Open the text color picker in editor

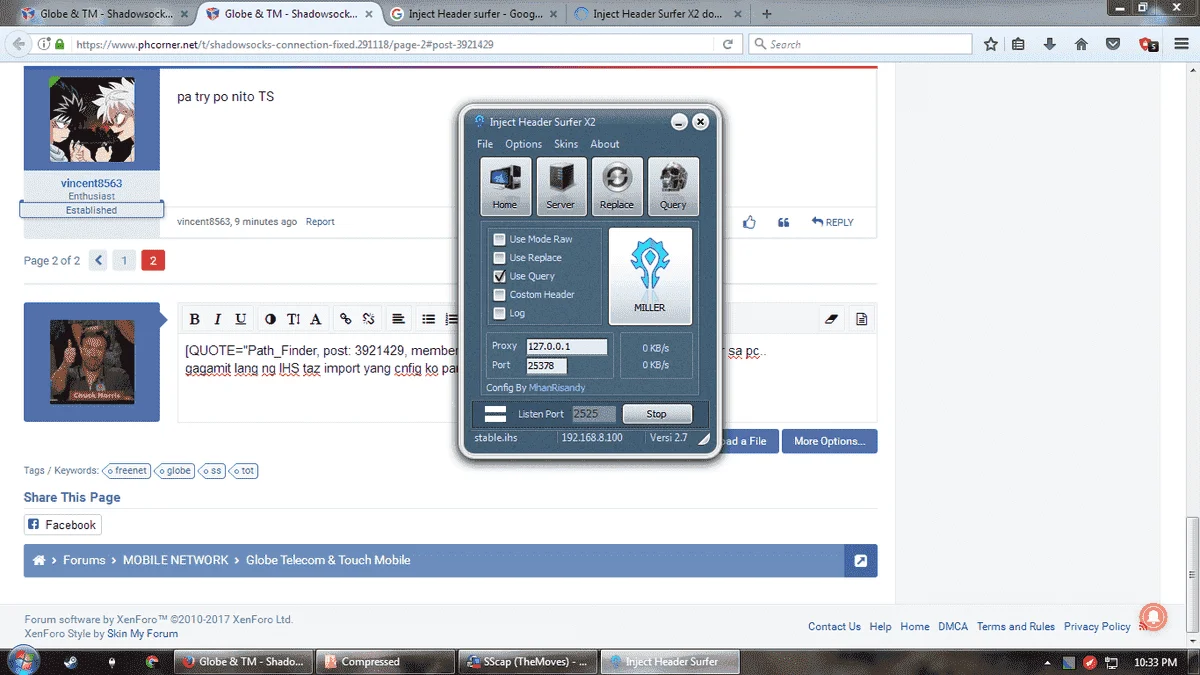pyautogui.click(x=270, y=319)
